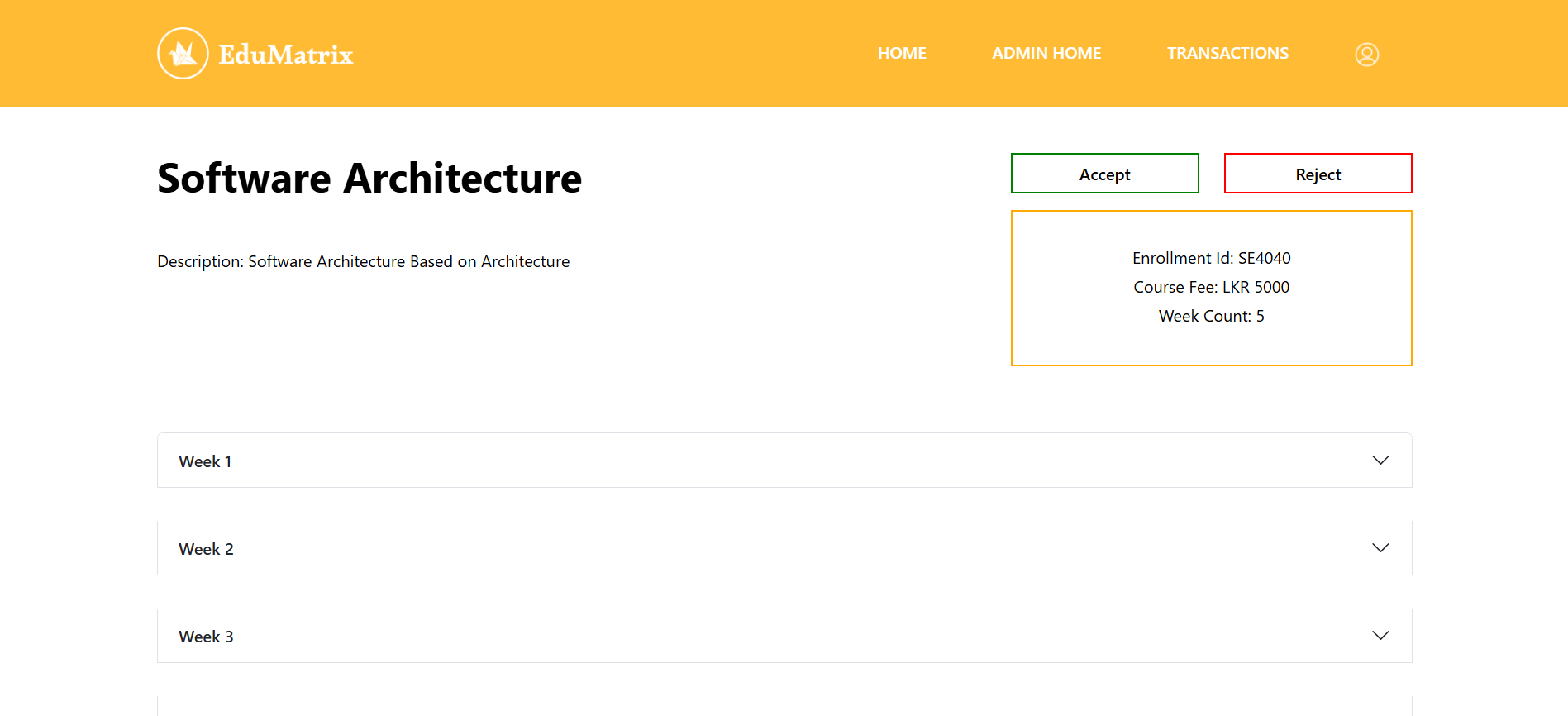Reject the course with the red button
1568x716 pixels.
pos(1318,174)
